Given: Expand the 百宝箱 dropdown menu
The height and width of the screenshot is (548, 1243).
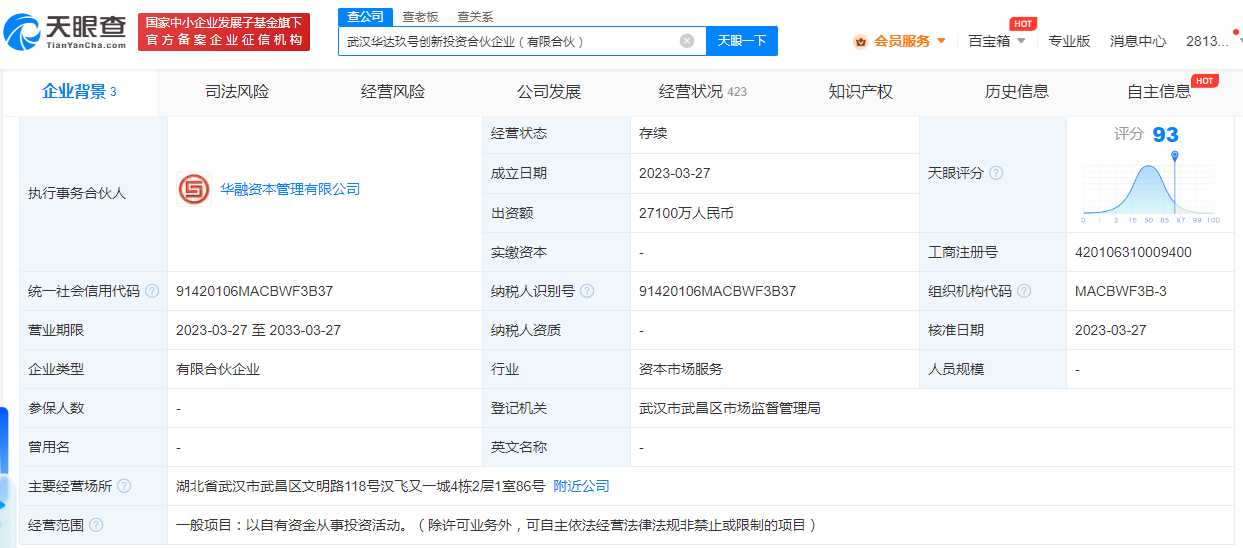Looking at the screenshot, I should (997, 41).
